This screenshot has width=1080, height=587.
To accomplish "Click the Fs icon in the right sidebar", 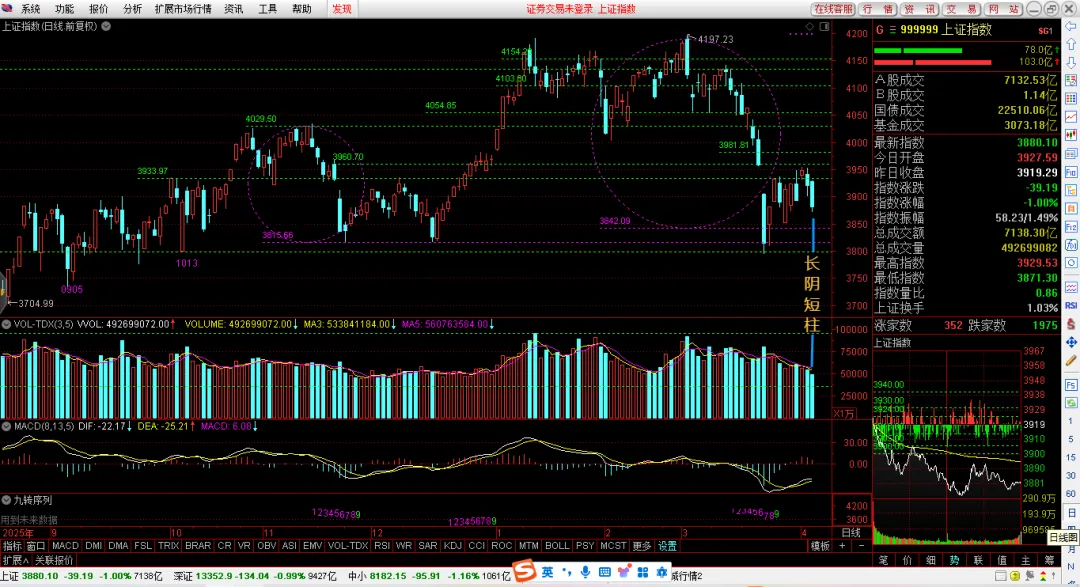I will 1071,384.
